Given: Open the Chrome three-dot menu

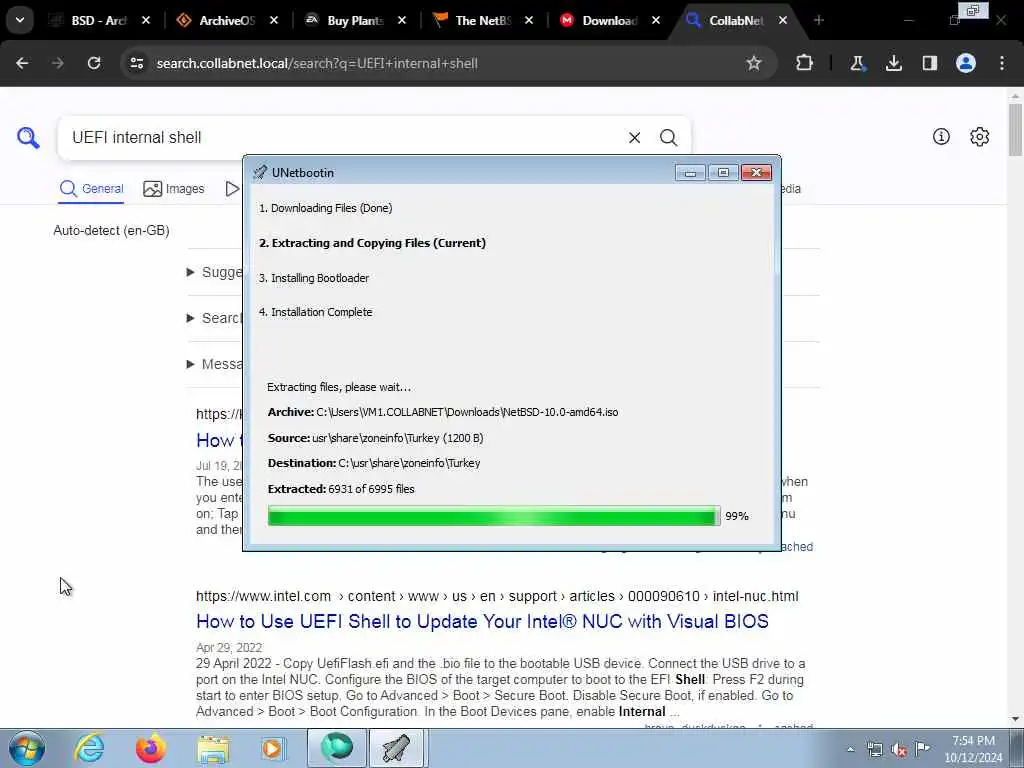Looking at the screenshot, I should click(x=1002, y=63).
